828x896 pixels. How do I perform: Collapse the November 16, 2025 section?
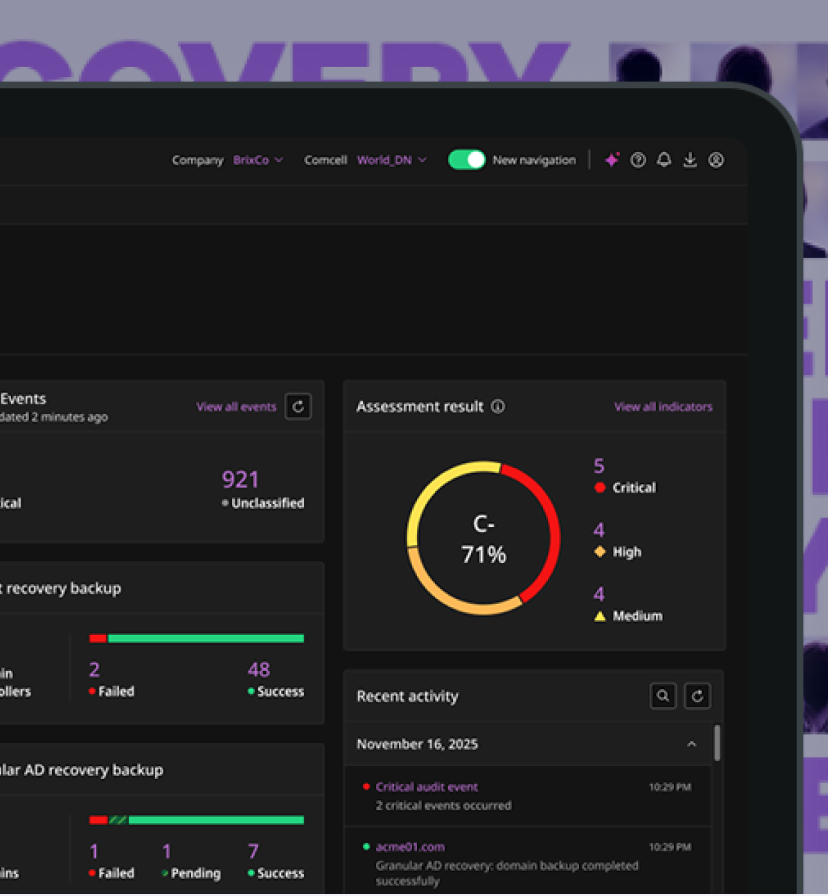pyautogui.click(x=691, y=744)
